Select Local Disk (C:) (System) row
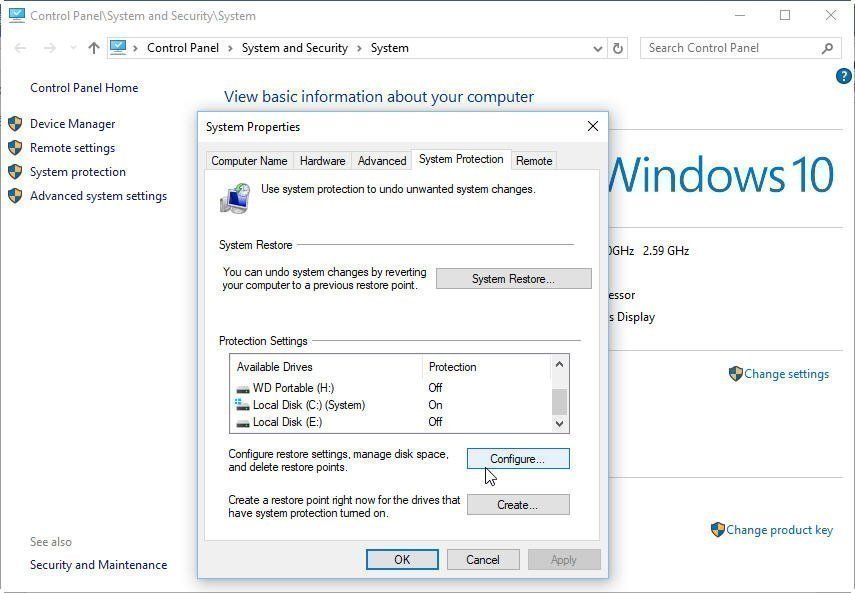The image size is (855, 593). click(x=390, y=405)
